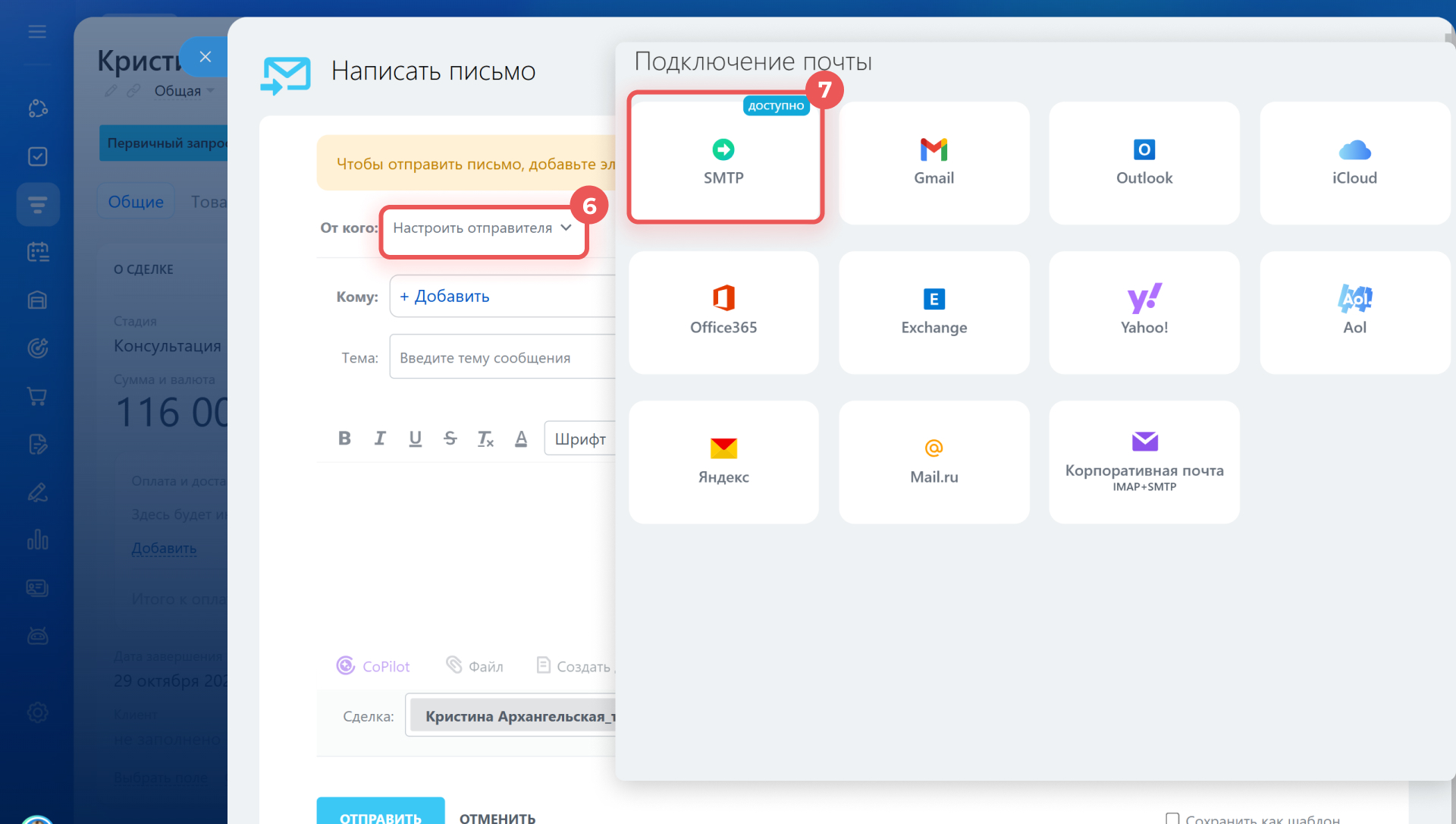The width and height of the screenshot is (1456, 824).
Task: Click the Тема subject input field
Action: point(502,357)
